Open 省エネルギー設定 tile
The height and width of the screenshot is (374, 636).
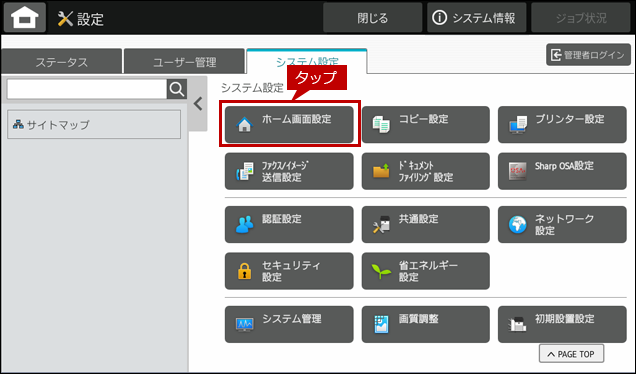click(425, 271)
